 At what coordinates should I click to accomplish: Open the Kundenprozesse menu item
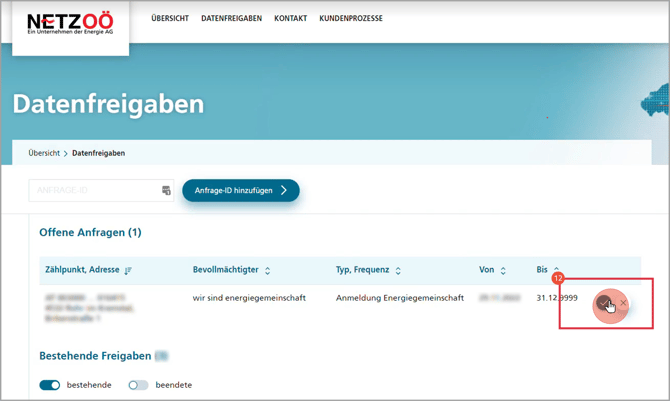[351, 19]
